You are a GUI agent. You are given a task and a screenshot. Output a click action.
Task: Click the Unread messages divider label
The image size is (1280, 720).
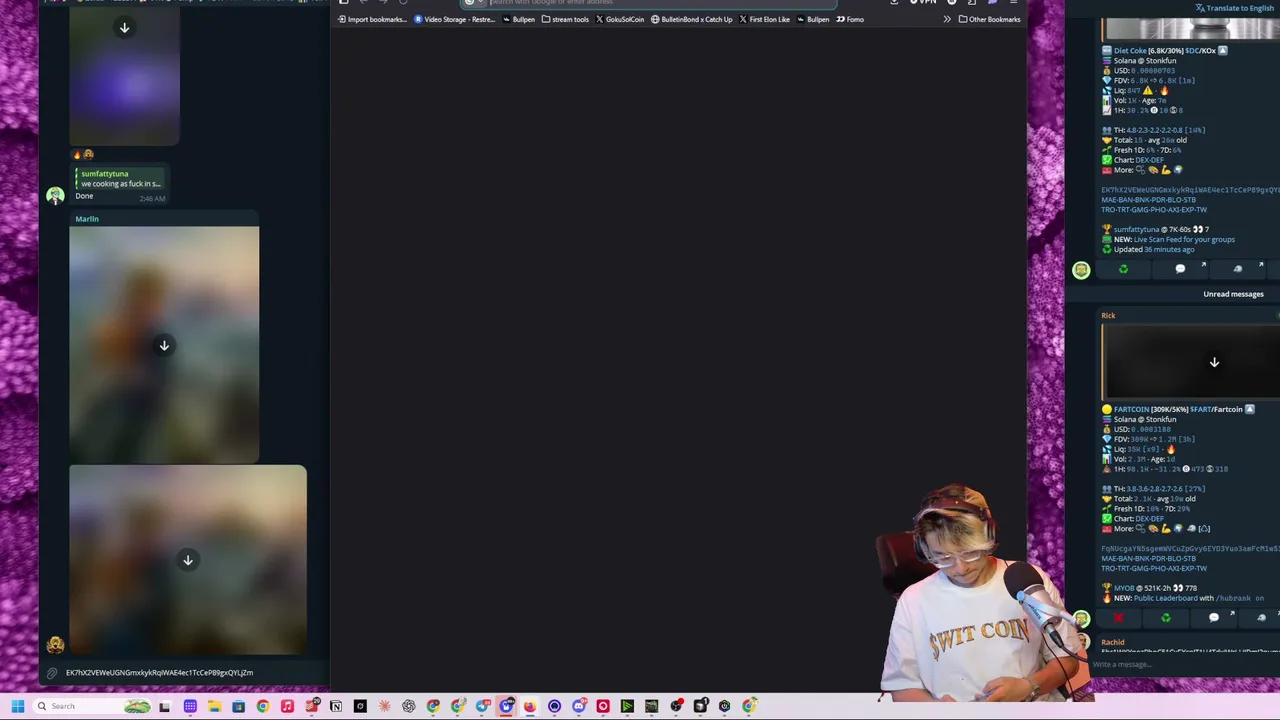click(x=1233, y=294)
